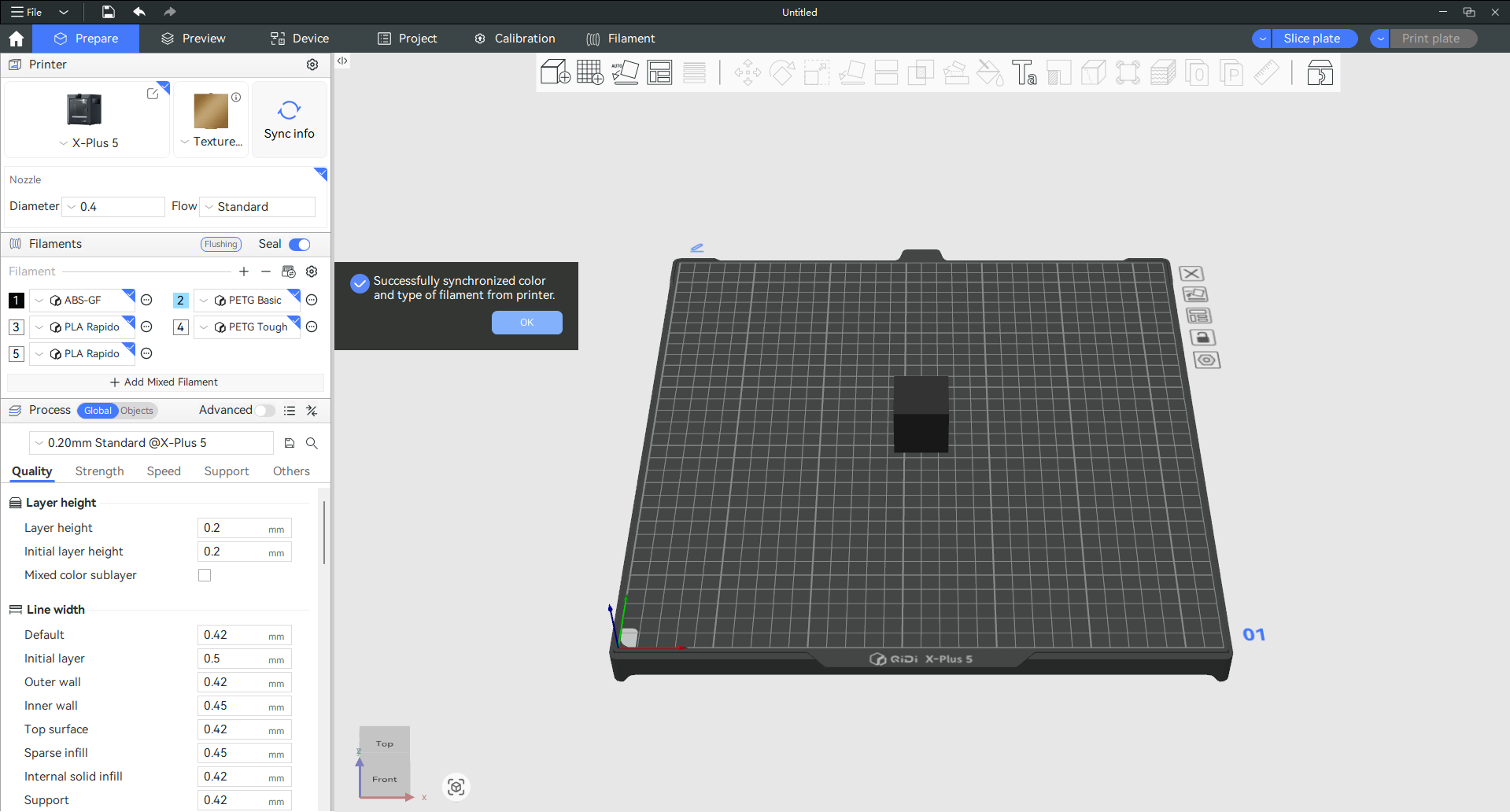Reset the camera view icon
The width and height of the screenshot is (1510, 812).
pos(456,787)
